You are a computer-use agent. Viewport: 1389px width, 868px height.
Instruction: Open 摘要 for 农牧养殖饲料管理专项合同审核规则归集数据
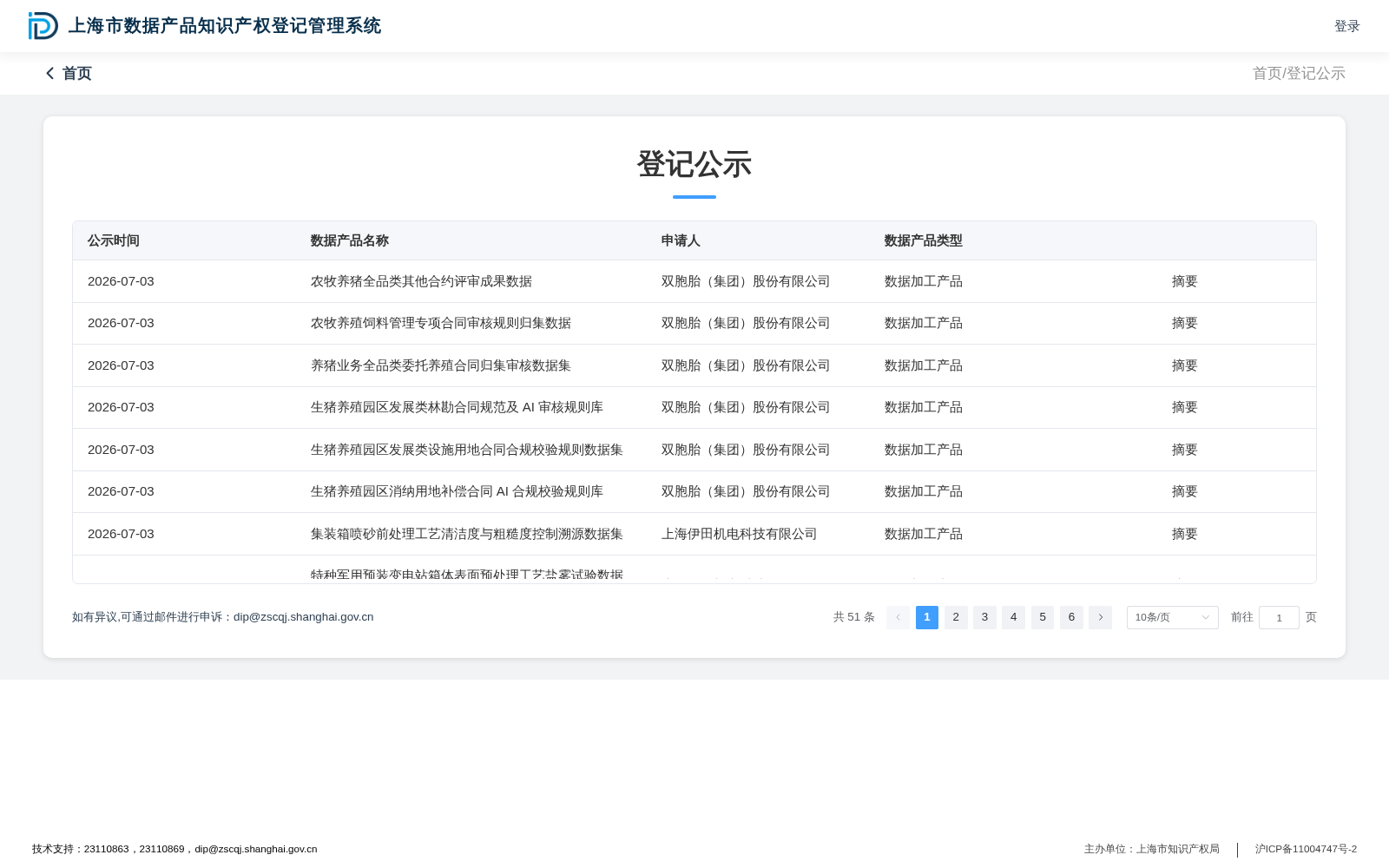(1184, 323)
